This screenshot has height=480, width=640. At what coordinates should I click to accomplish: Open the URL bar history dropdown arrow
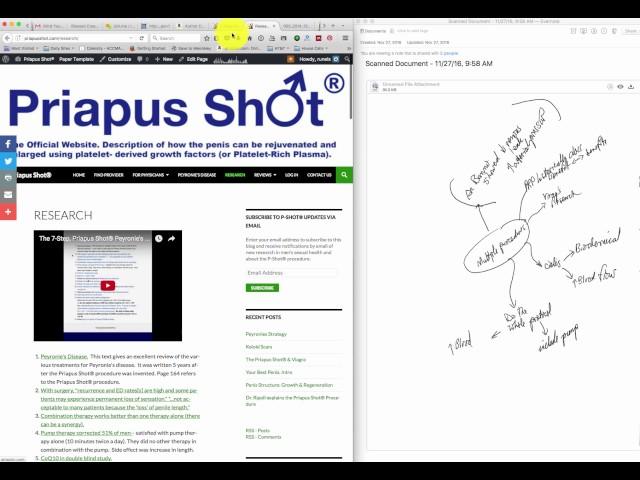(x=131, y=38)
